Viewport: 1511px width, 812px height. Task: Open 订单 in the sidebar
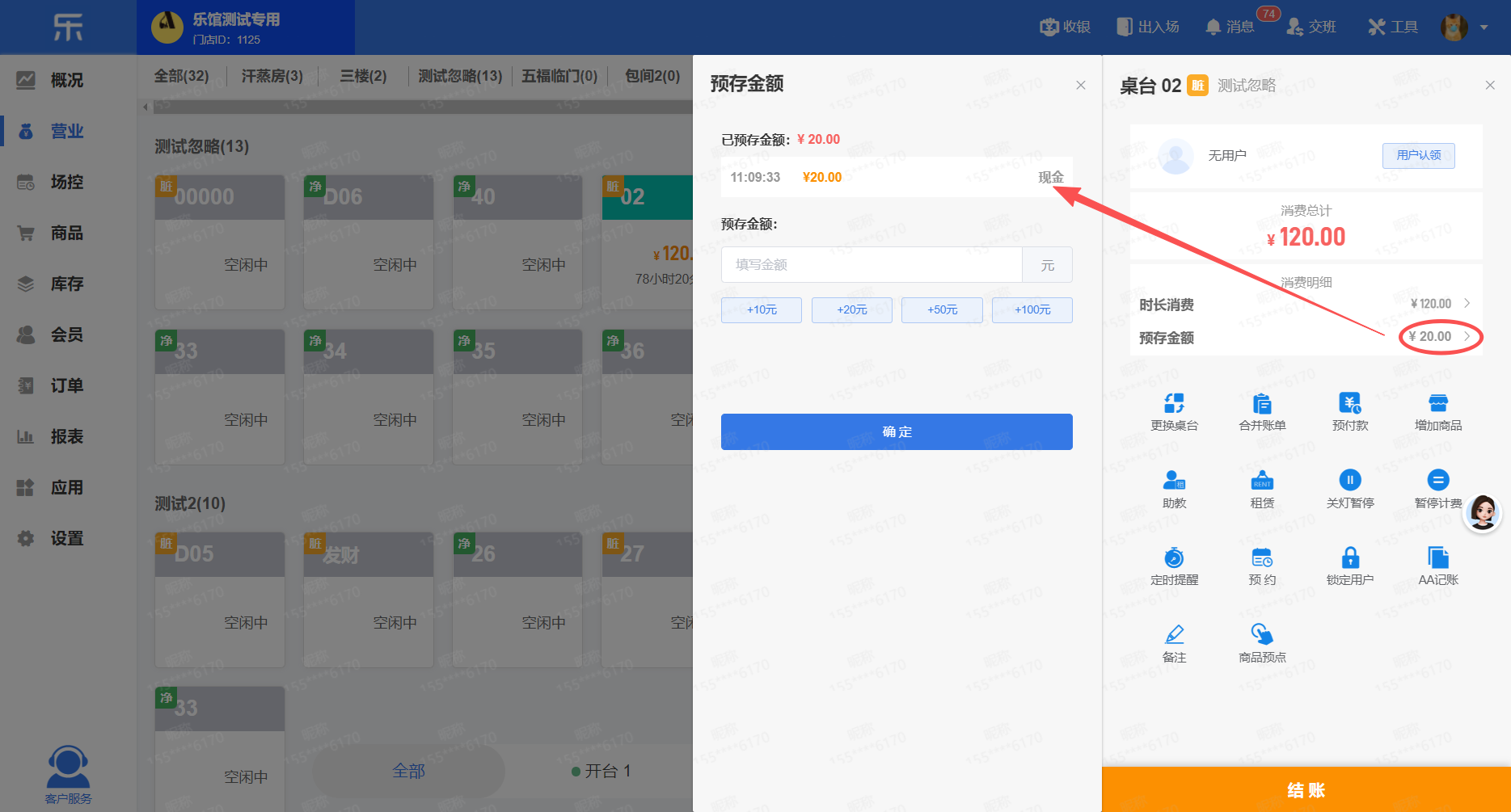tap(68, 385)
